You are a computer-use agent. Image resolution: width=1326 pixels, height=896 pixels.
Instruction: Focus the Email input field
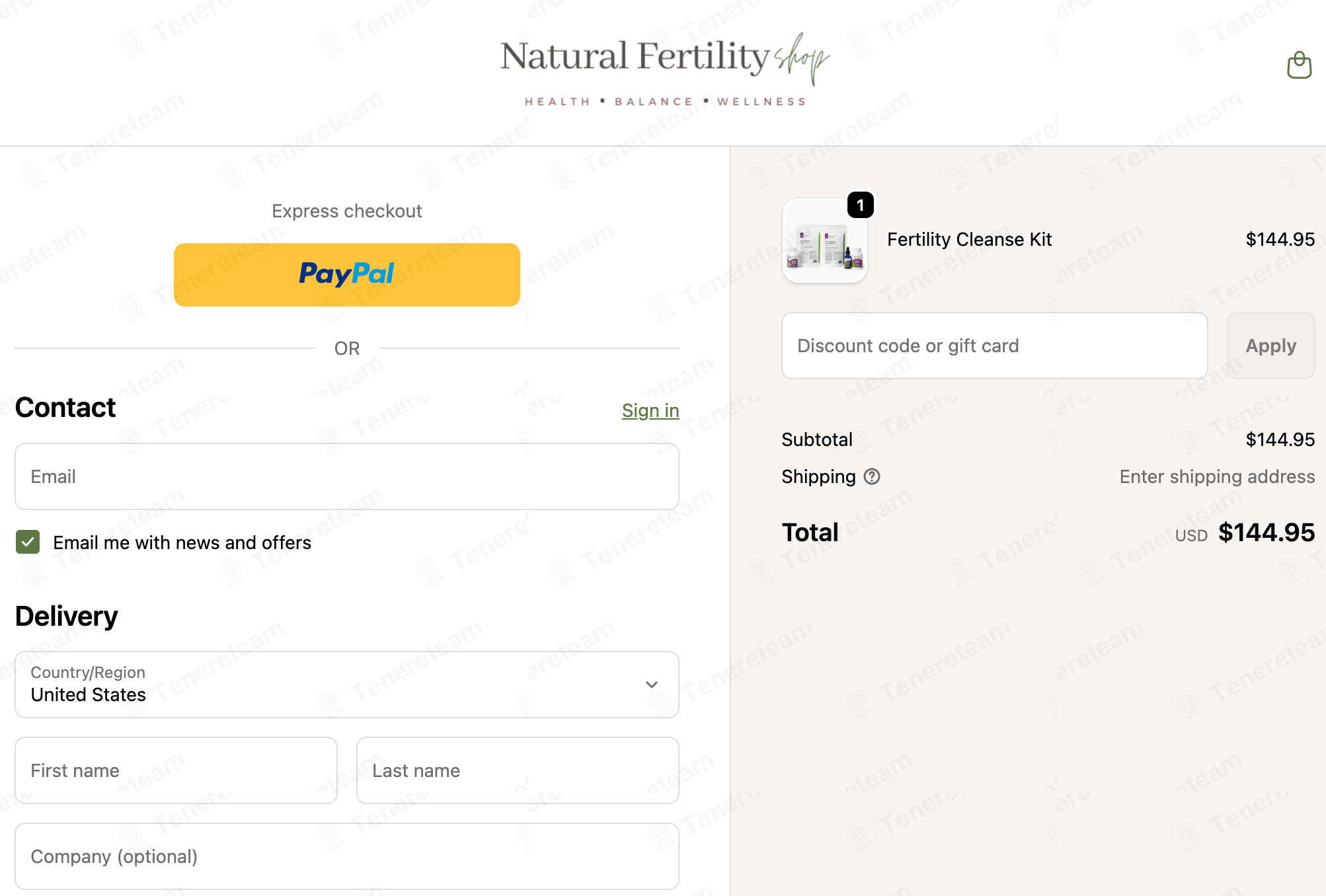347,476
